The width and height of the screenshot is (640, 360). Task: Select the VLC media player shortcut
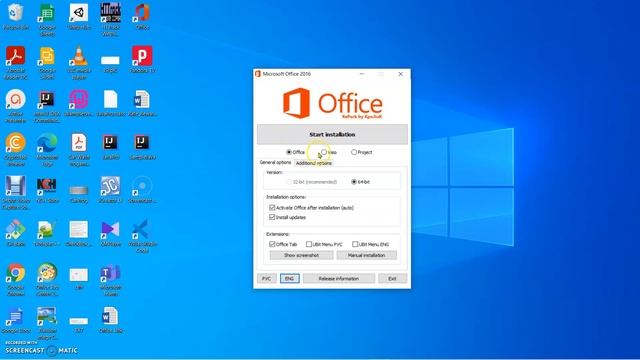[x=79, y=62]
